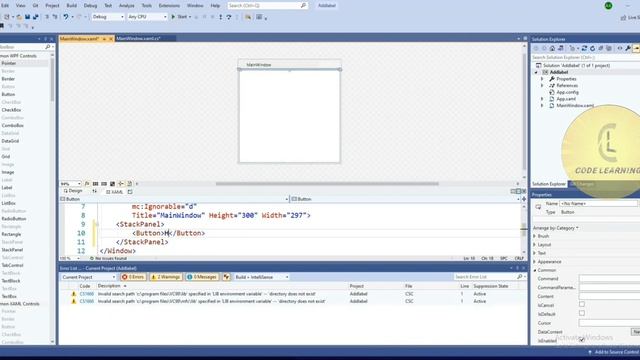Click the magnifier icon in Toolbox search

pos(47,47)
